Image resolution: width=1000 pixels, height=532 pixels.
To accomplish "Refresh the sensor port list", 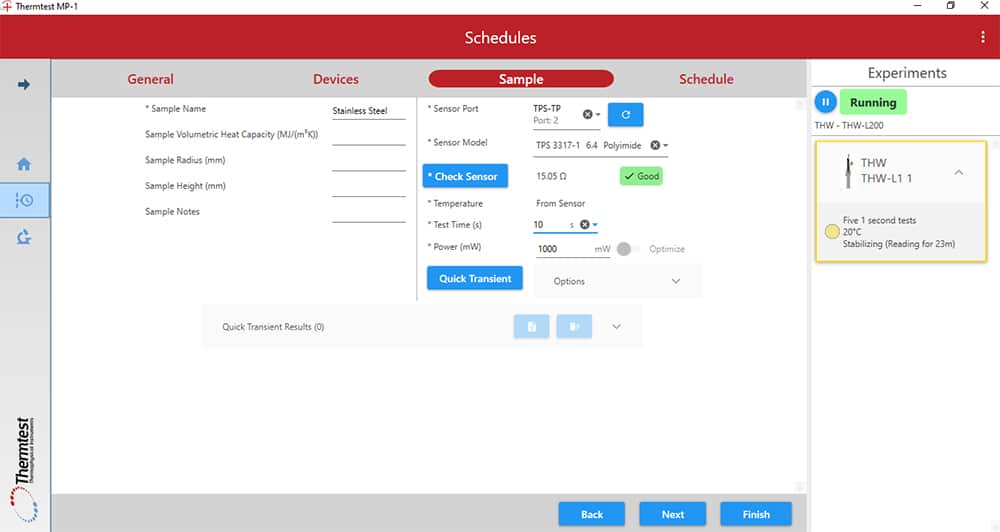I will pos(625,115).
